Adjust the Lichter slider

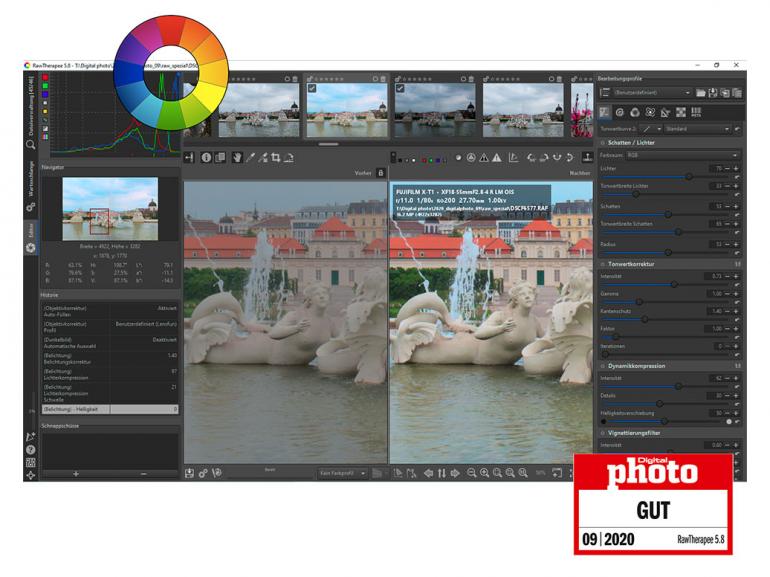pos(666,176)
